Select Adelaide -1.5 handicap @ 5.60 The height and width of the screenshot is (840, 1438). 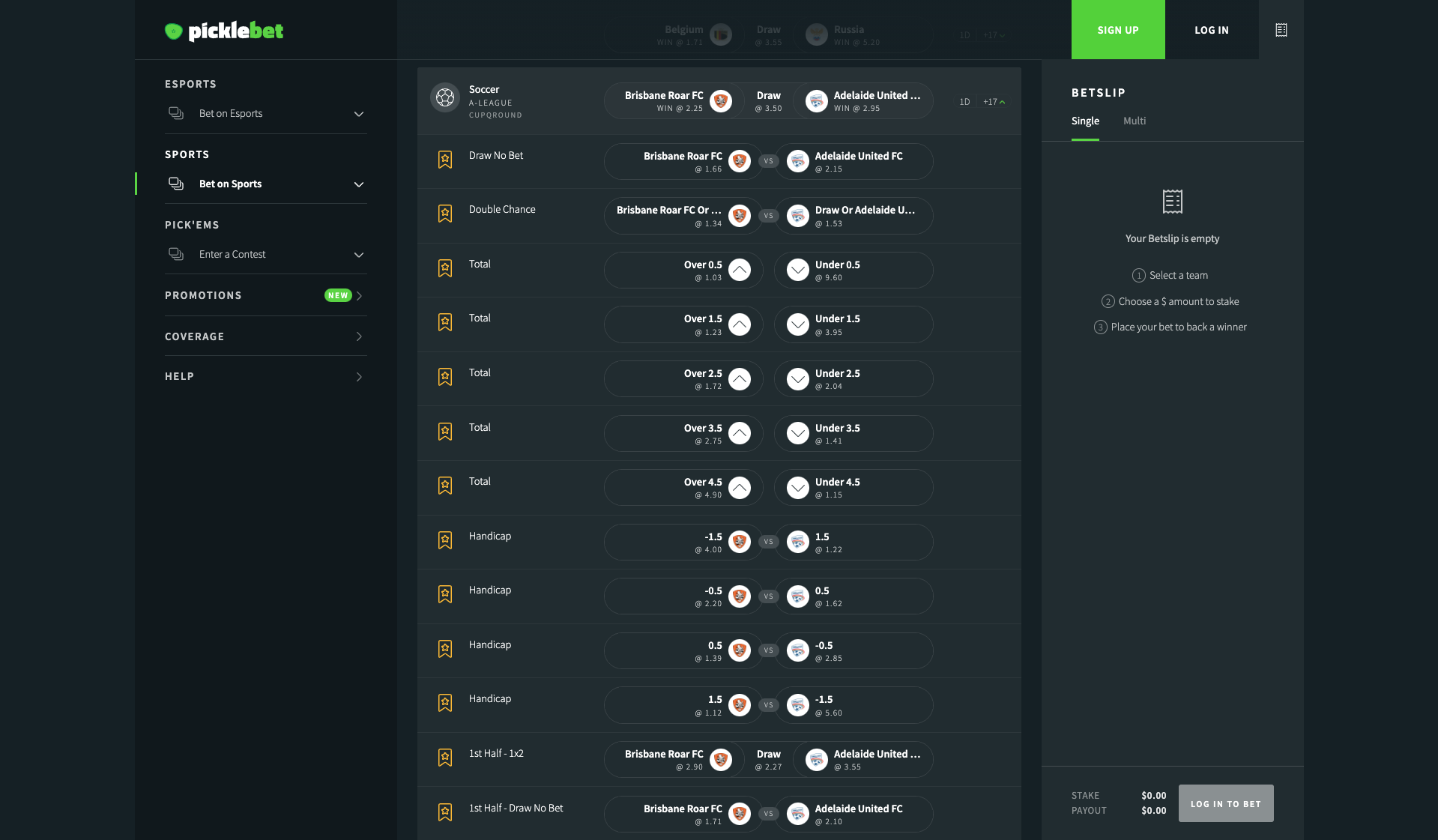[854, 705]
